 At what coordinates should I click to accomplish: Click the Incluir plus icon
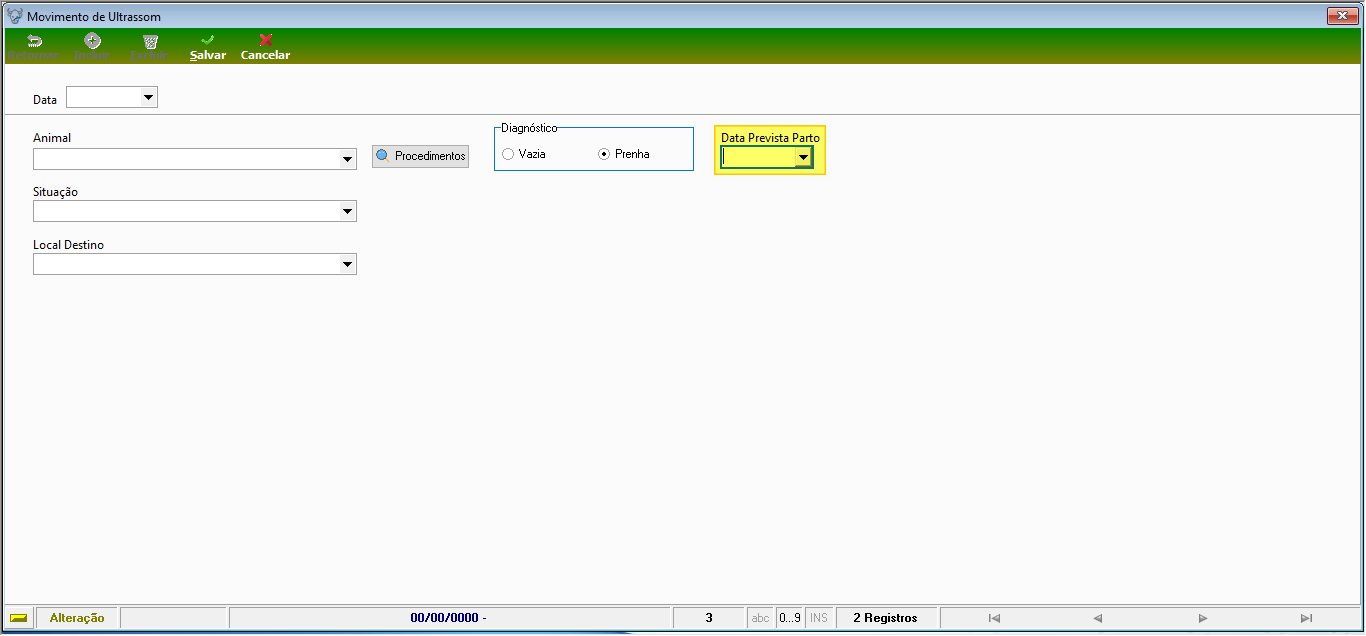click(92, 41)
